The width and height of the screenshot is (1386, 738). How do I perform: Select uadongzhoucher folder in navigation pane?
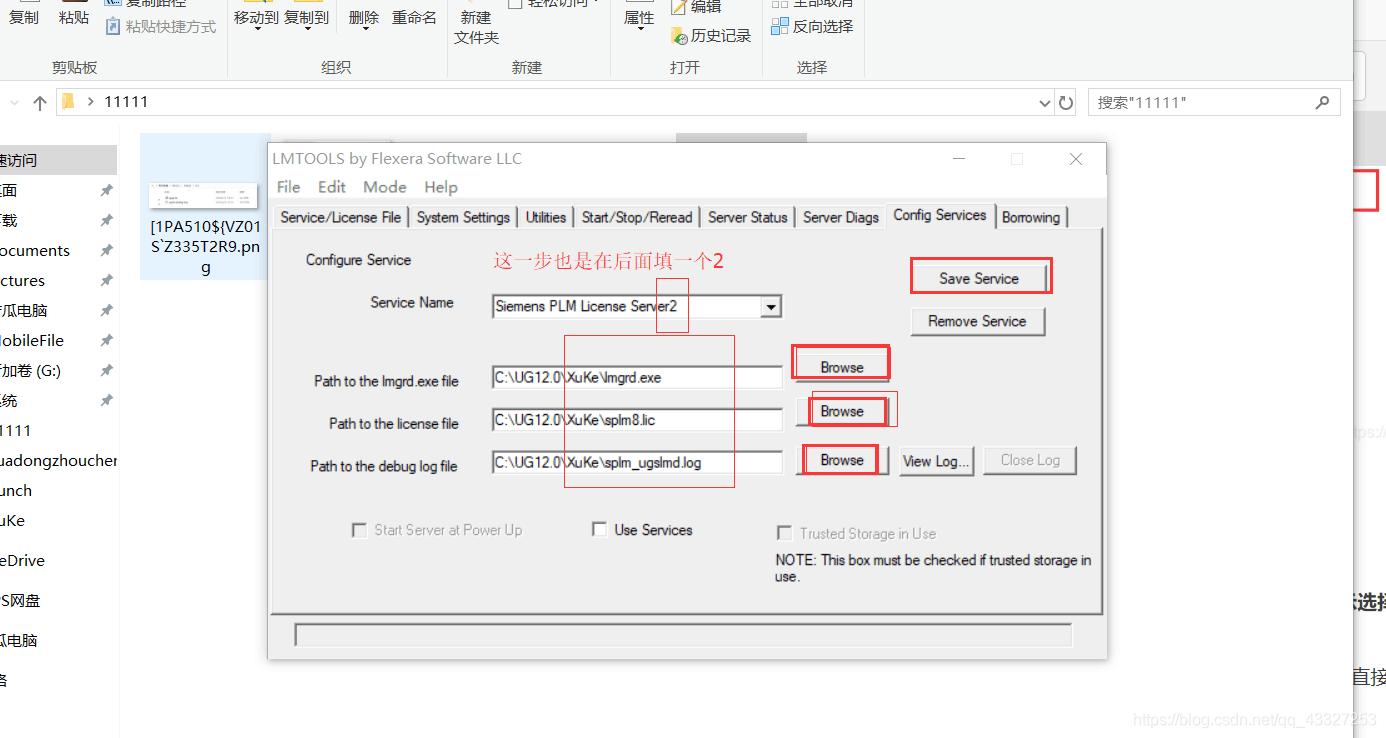[x=59, y=460]
